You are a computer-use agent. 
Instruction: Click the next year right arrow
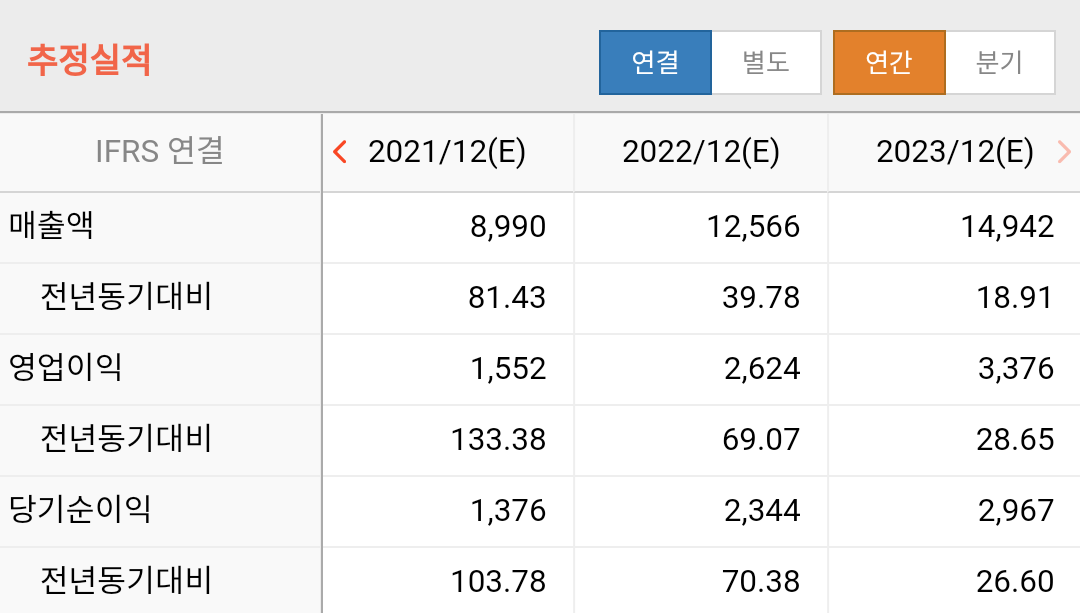(1063, 152)
